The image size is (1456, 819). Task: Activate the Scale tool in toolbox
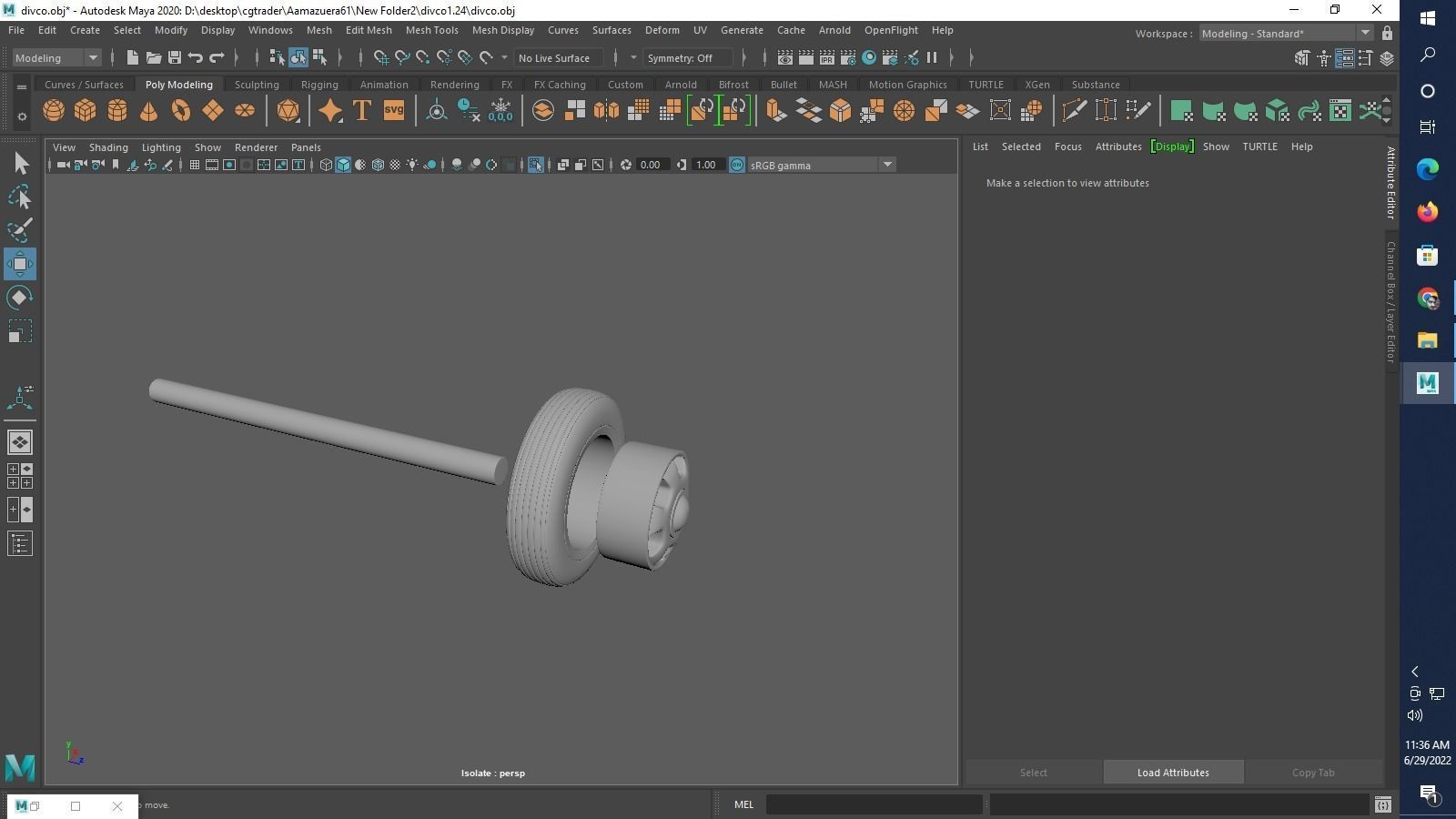pyautogui.click(x=20, y=331)
